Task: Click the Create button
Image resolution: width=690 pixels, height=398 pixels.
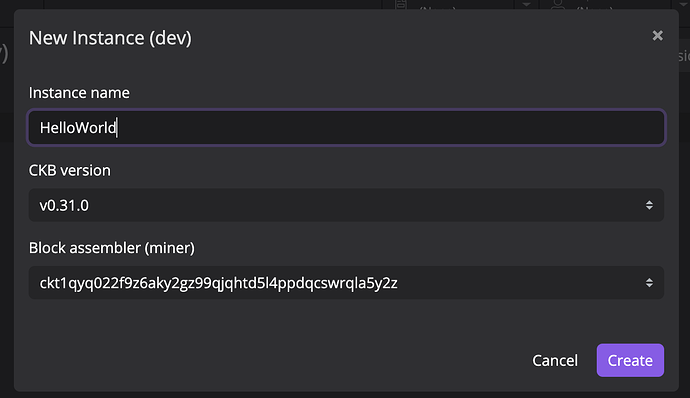Action: pos(630,360)
